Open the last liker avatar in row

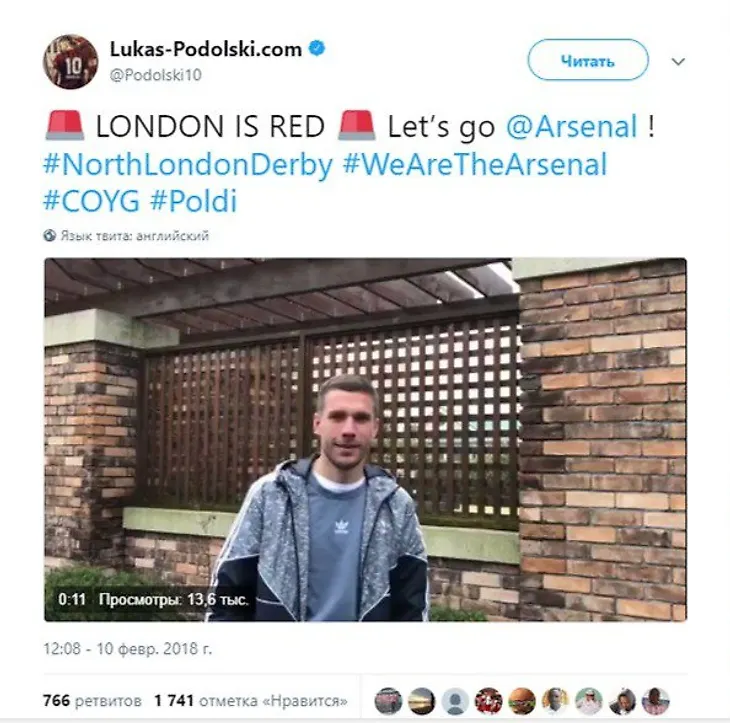pyautogui.click(x=656, y=701)
